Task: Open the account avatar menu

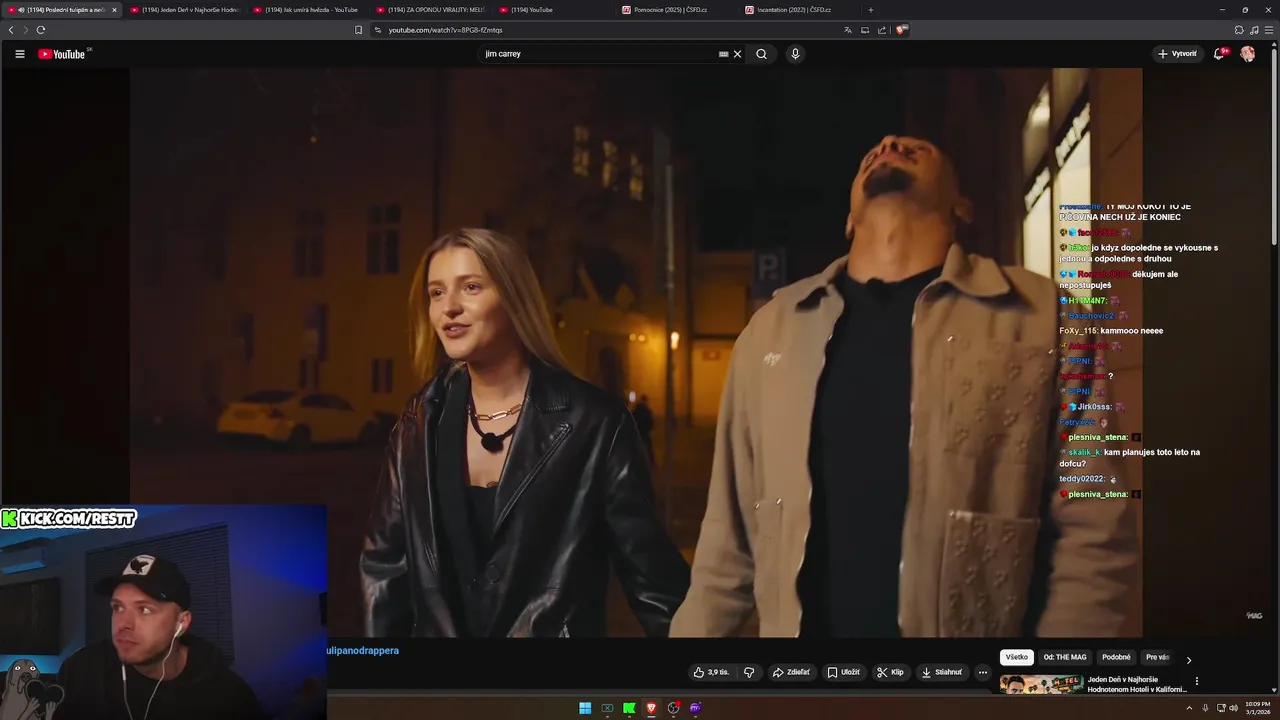Action: (1248, 54)
